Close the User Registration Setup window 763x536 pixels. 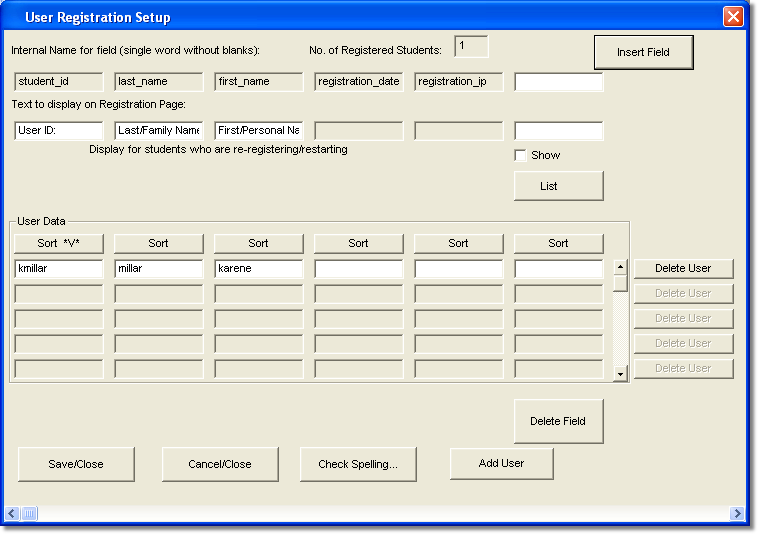(x=733, y=17)
